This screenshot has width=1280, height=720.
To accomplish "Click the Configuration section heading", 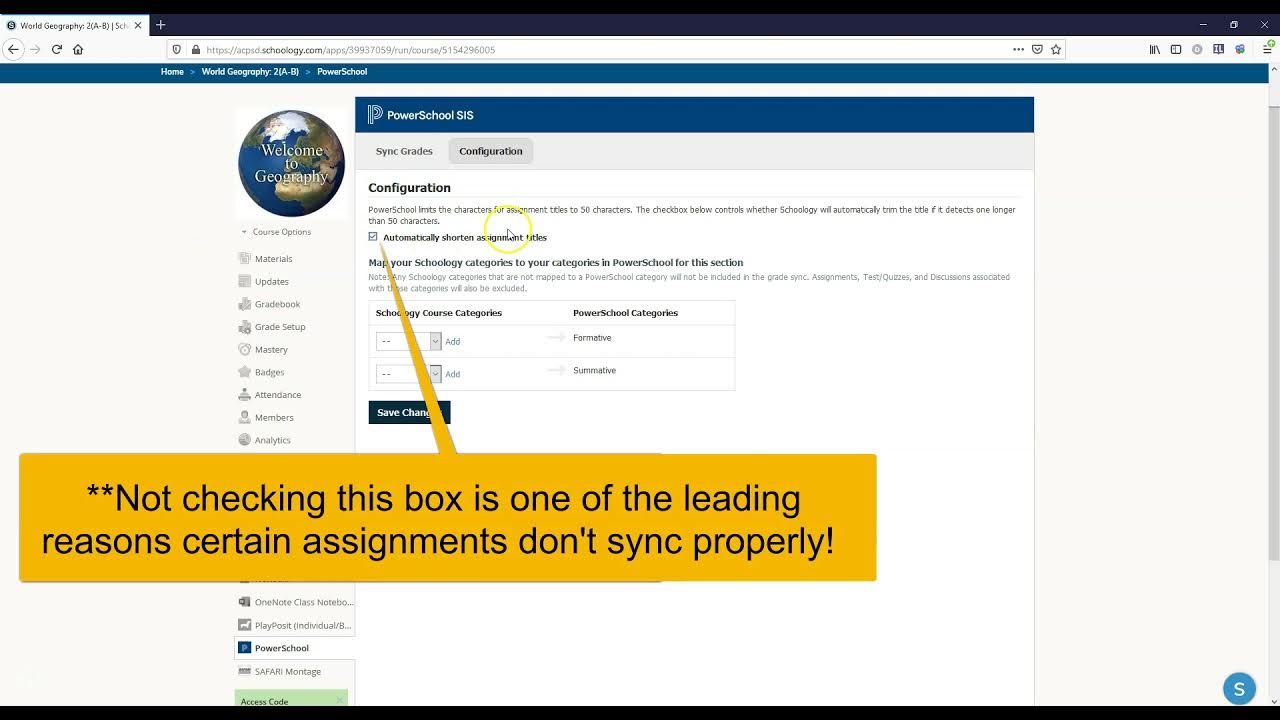I will coord(409,188).
